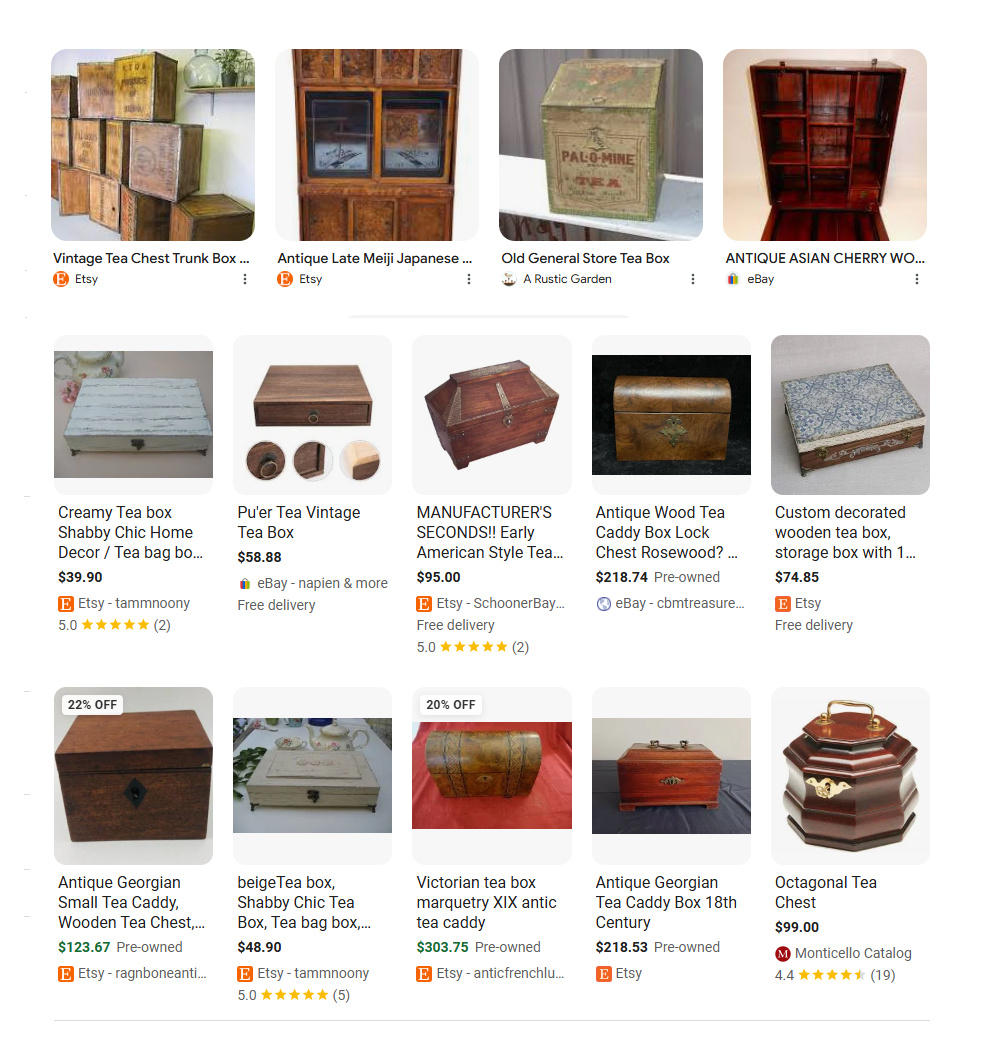Click the Antique Georgian Small Tea Caddy 22% OFF image

133,775
